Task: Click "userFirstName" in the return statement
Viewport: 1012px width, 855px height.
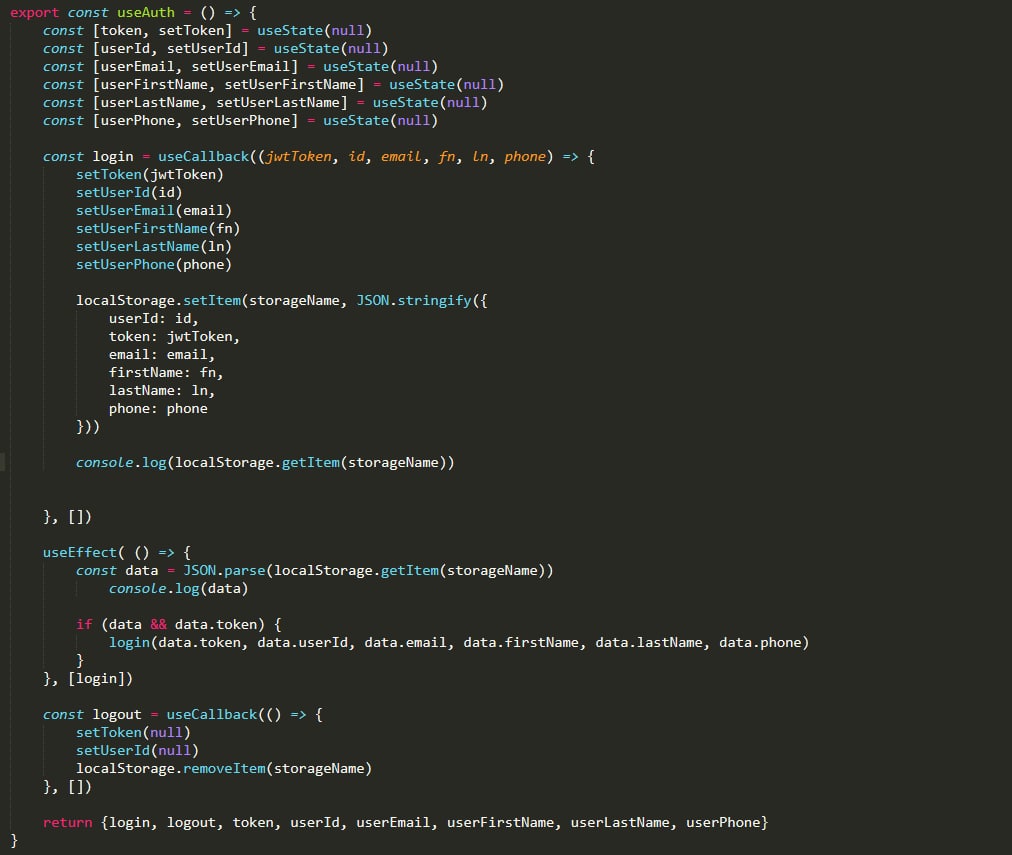Action: tap(500, 823)
